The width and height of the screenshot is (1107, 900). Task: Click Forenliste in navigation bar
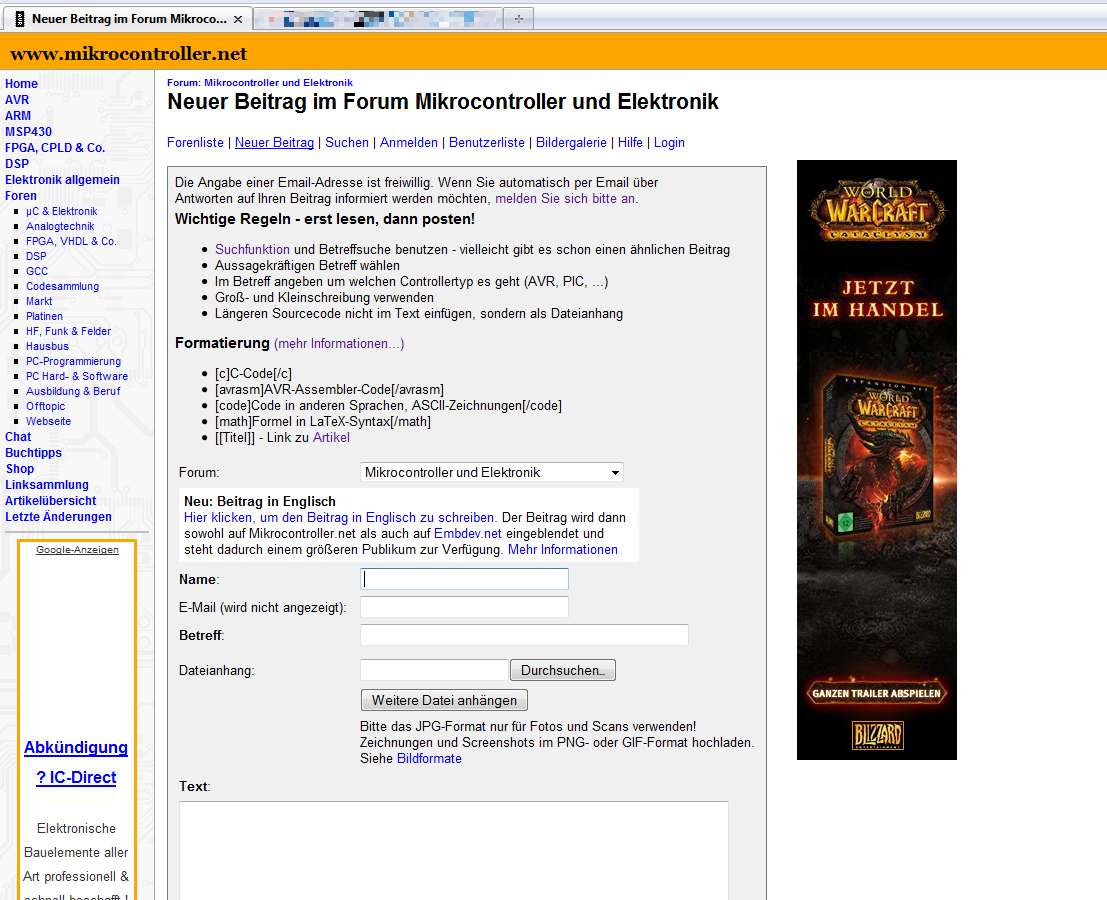pyautogui.click(x=195, y=143)
